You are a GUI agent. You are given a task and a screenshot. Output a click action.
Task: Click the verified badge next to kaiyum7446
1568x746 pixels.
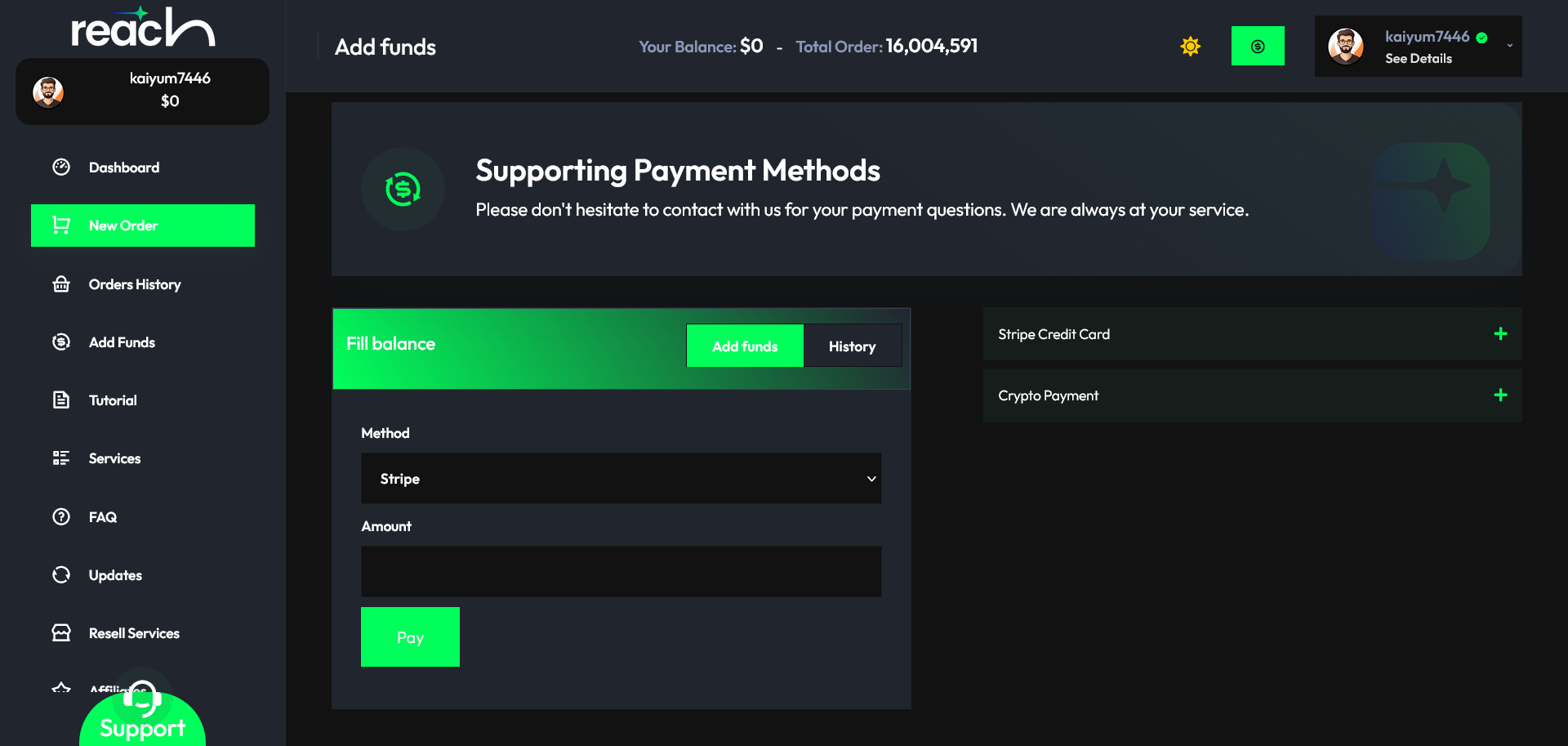click(x=1482, y=38)
